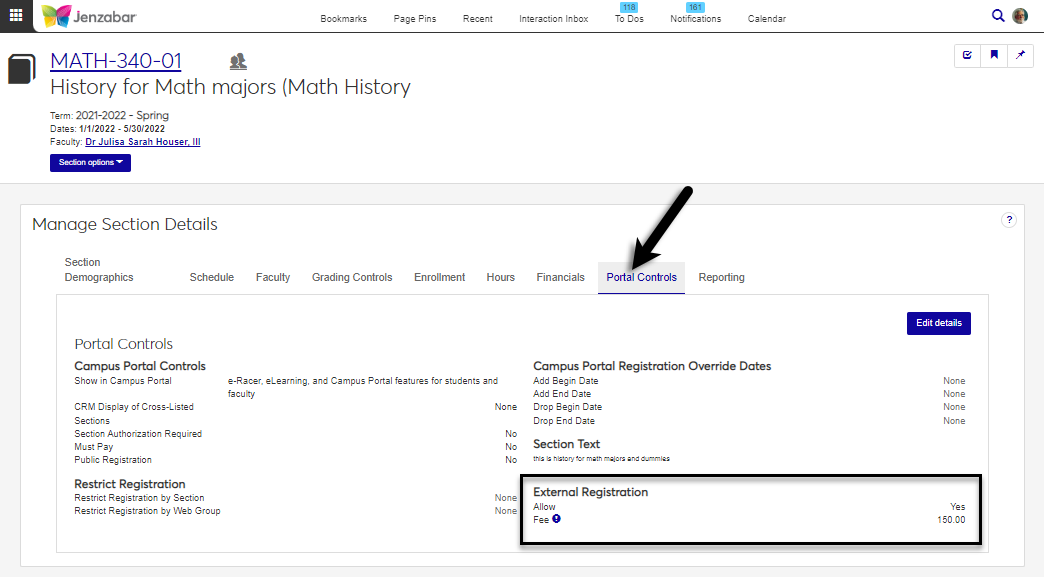The width and height of the screenshot is (1044, 577).
Task: Click the Fee info tooltip icon
Action: 556,519
